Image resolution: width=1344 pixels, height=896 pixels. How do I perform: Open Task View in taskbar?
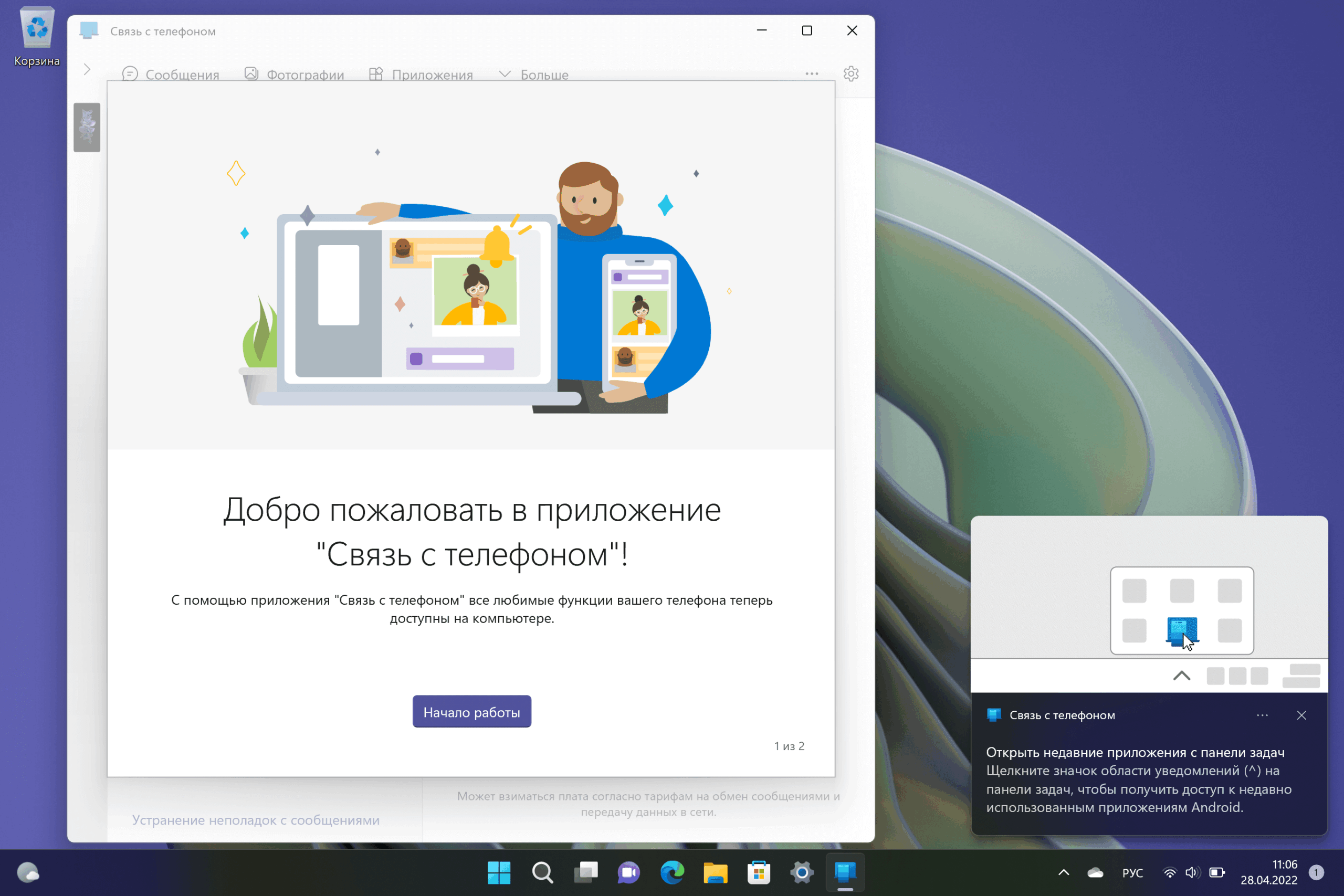(586, 872)
